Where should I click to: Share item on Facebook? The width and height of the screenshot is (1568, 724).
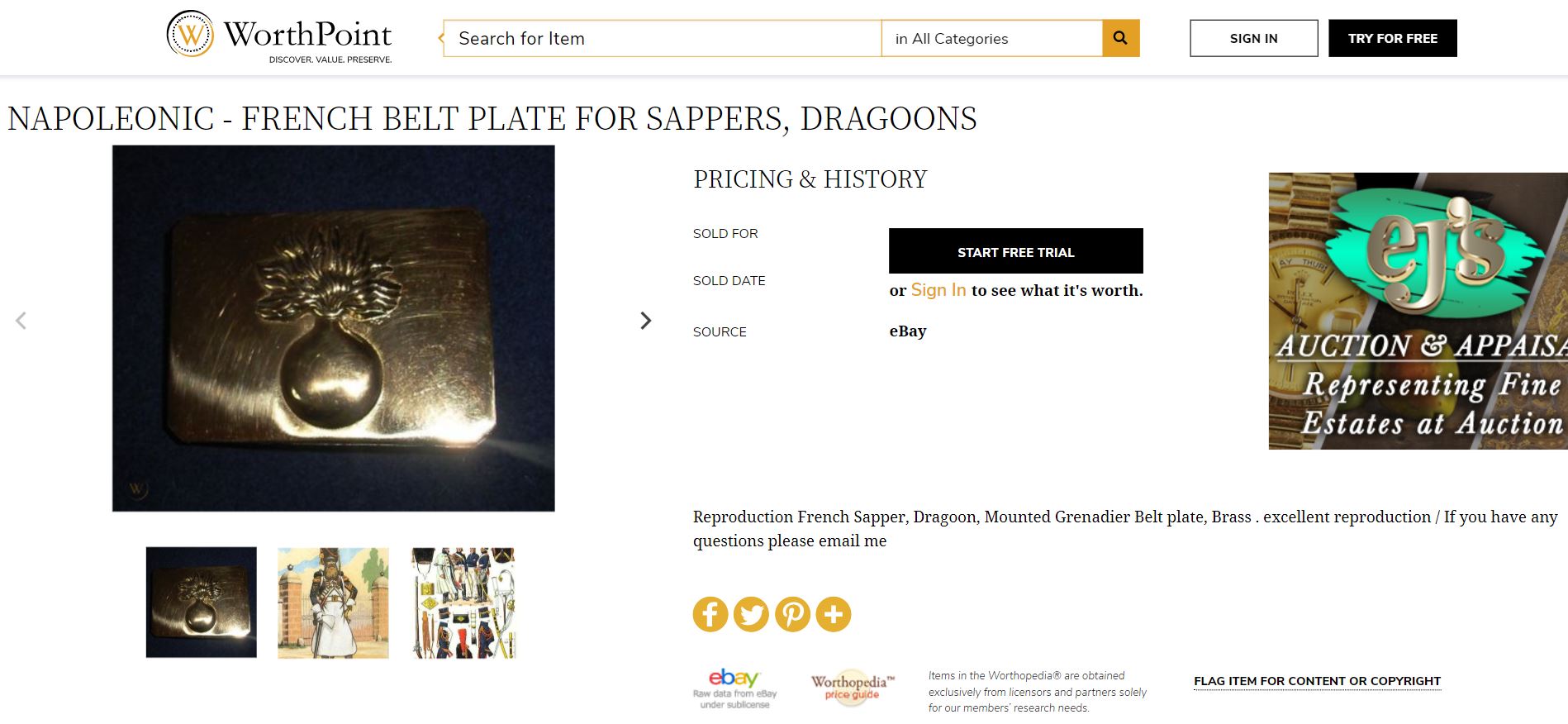pyautogui.click(x=710, y=614)
